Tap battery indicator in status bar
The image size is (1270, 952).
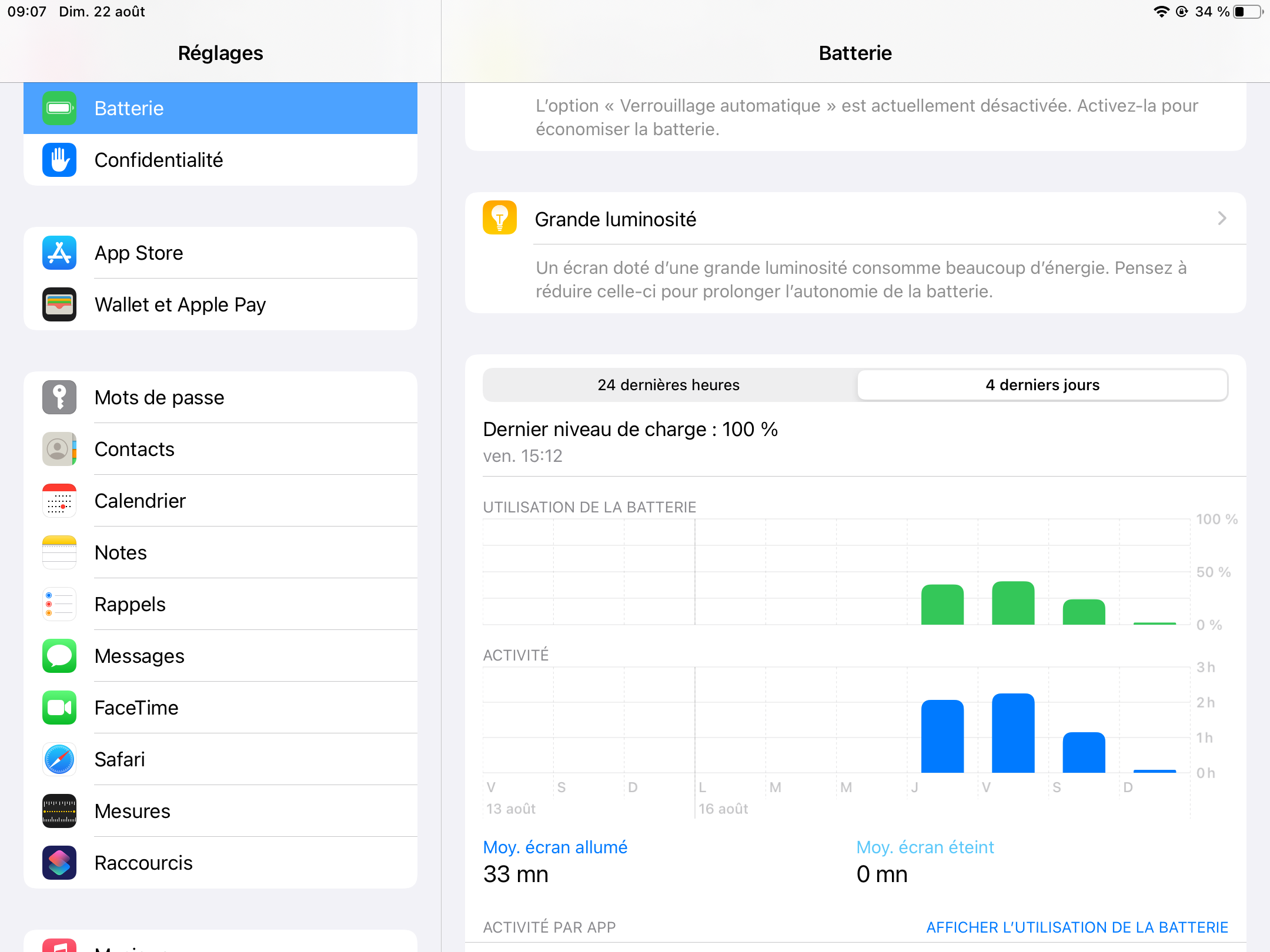(x=1246, y=12)
